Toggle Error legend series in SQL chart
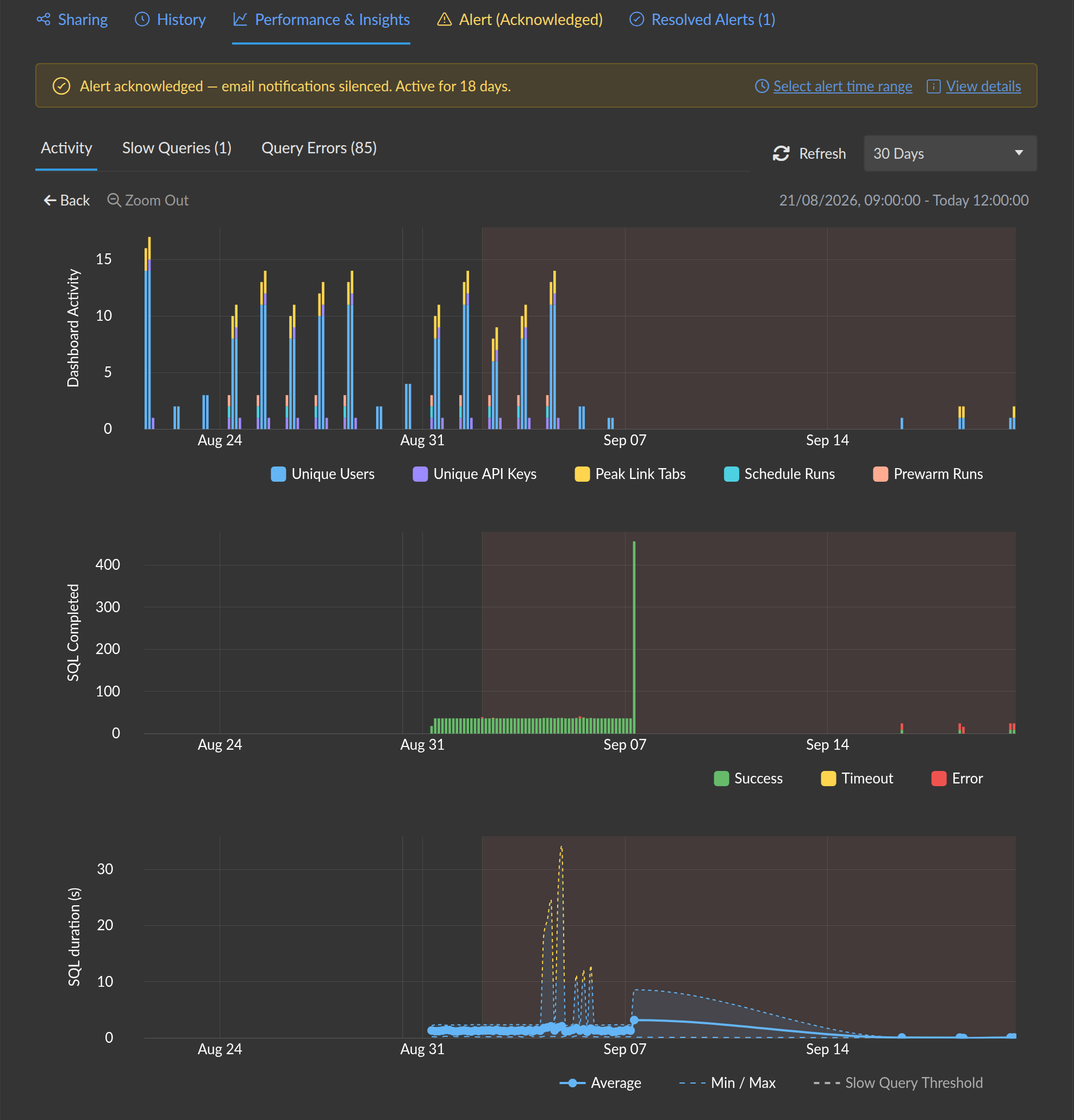 pos(958,779)
